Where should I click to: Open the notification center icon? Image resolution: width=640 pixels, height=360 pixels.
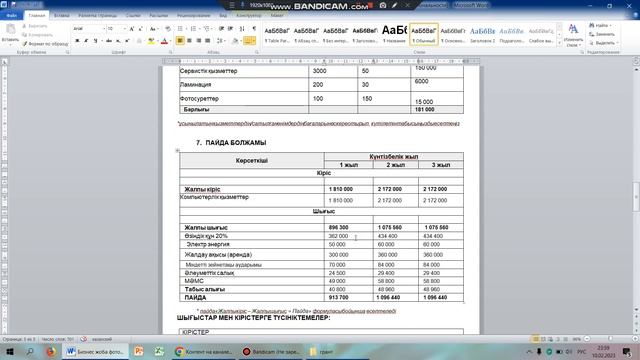pos(627,351)
